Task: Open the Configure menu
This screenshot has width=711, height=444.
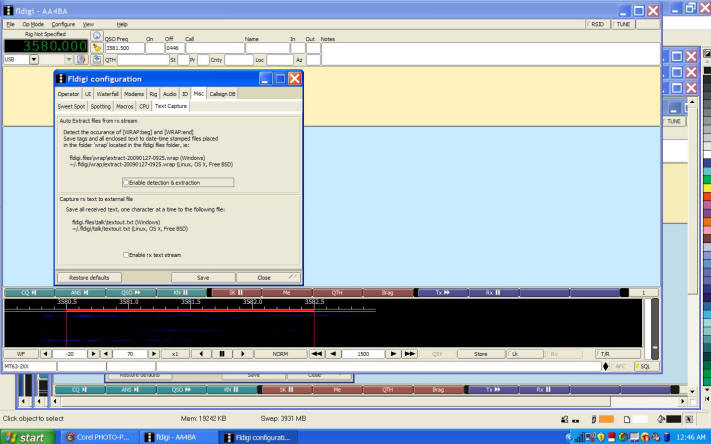Action: 63,24
